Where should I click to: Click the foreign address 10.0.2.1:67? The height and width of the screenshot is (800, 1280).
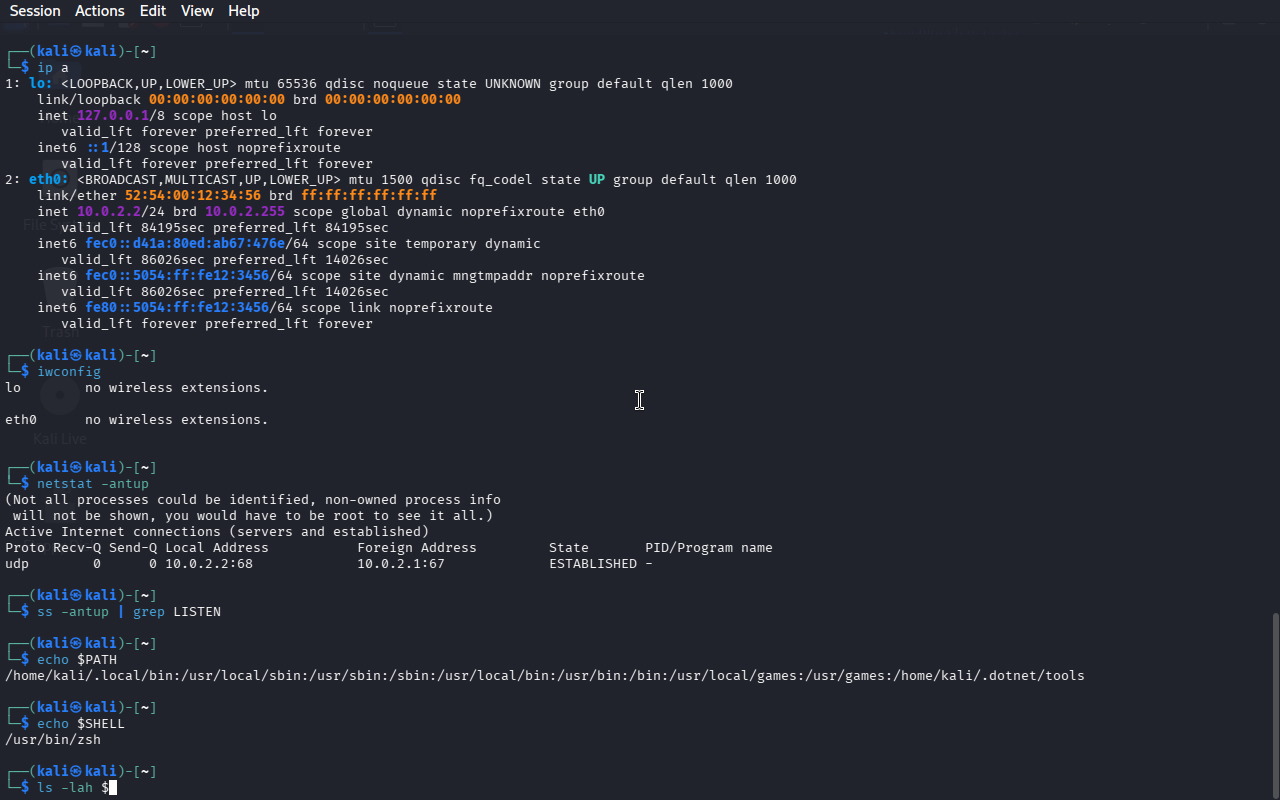pyautogui.click(x=401, y=564)
